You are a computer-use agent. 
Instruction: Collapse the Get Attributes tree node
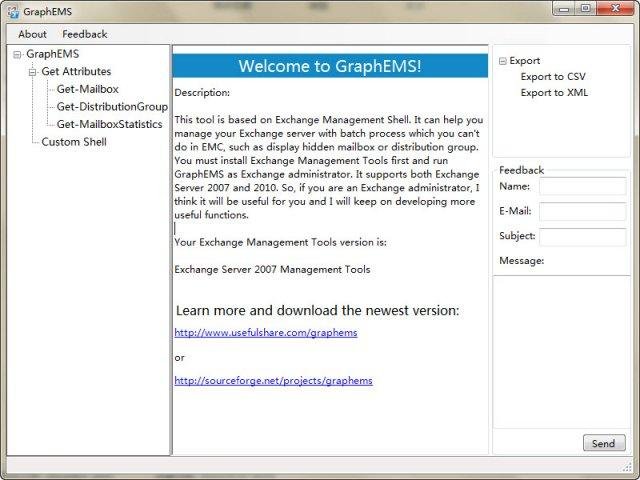tap(32, 72)
